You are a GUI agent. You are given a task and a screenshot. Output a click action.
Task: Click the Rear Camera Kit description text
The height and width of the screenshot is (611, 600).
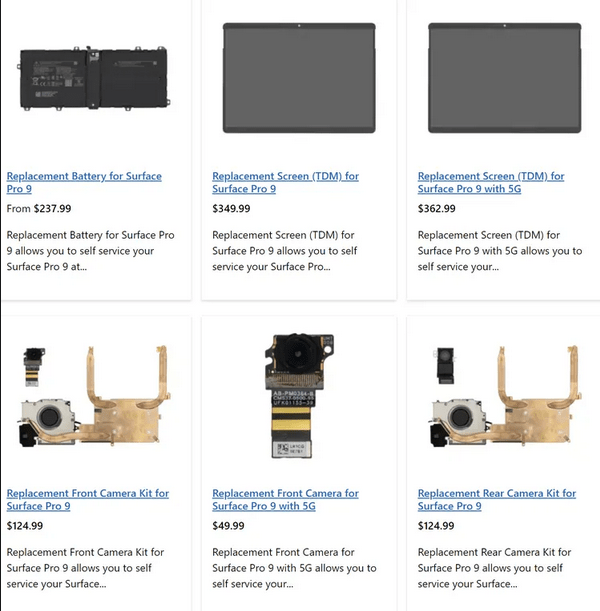tap(494, 568)
